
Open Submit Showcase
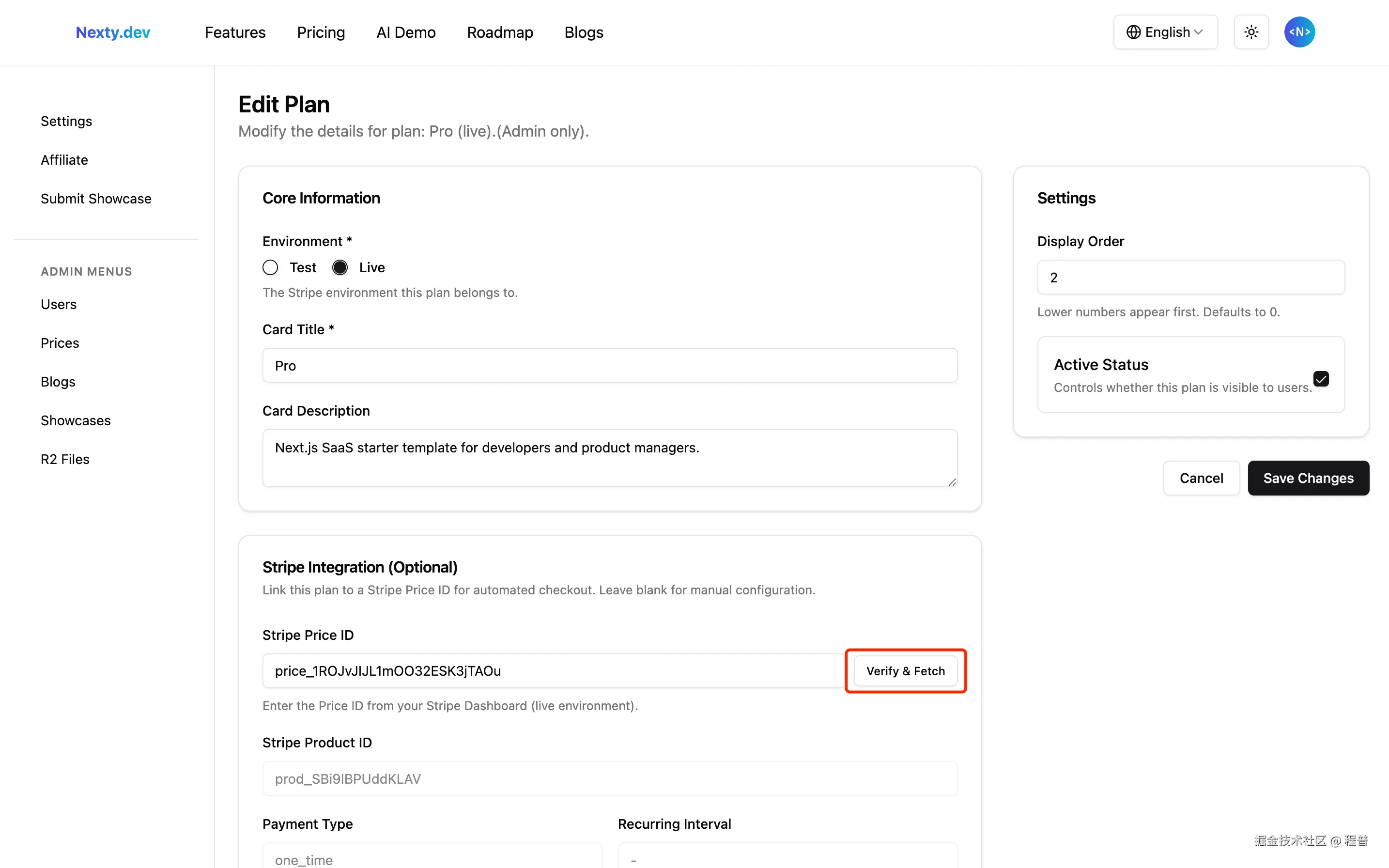(x=96, y=198)
